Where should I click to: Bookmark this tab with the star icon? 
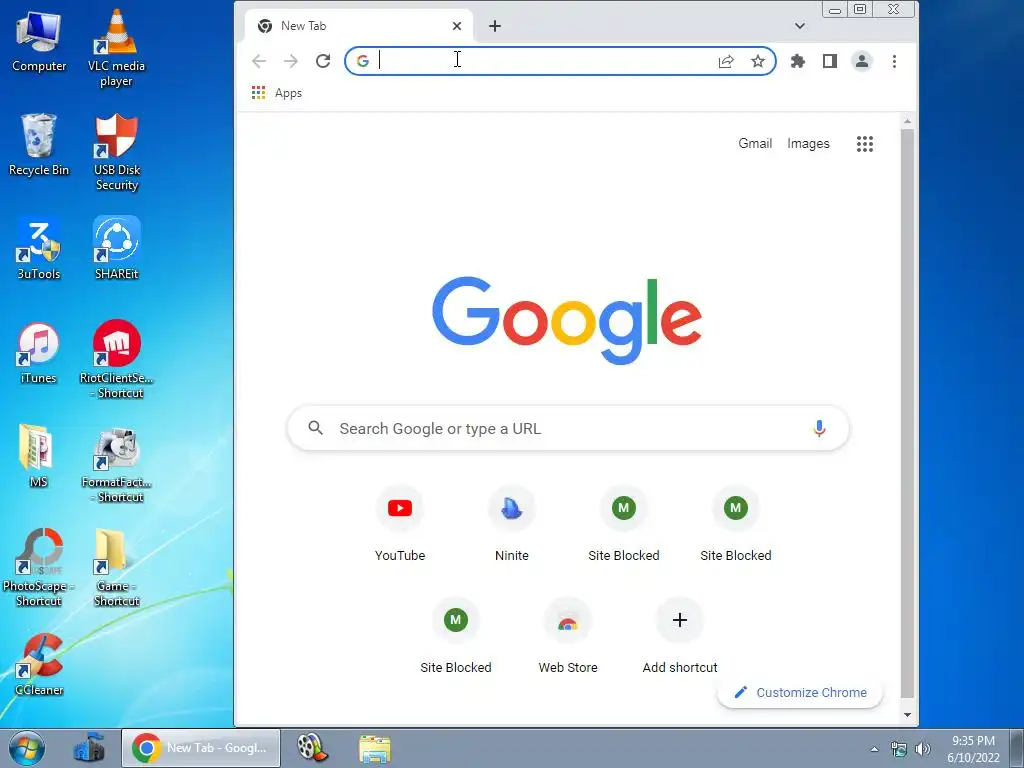758,61
